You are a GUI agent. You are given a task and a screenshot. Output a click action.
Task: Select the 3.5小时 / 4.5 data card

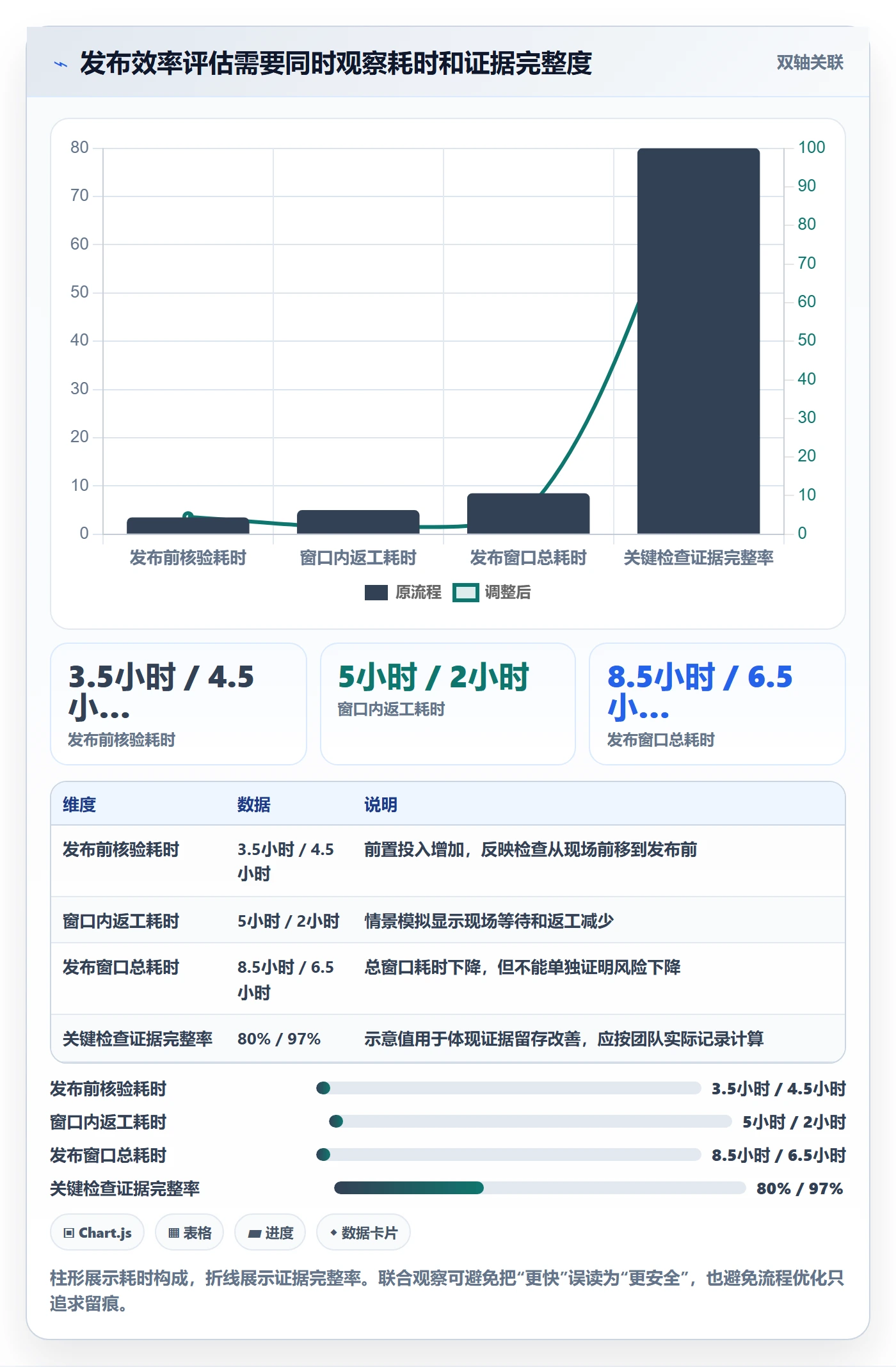pos(179,704)
